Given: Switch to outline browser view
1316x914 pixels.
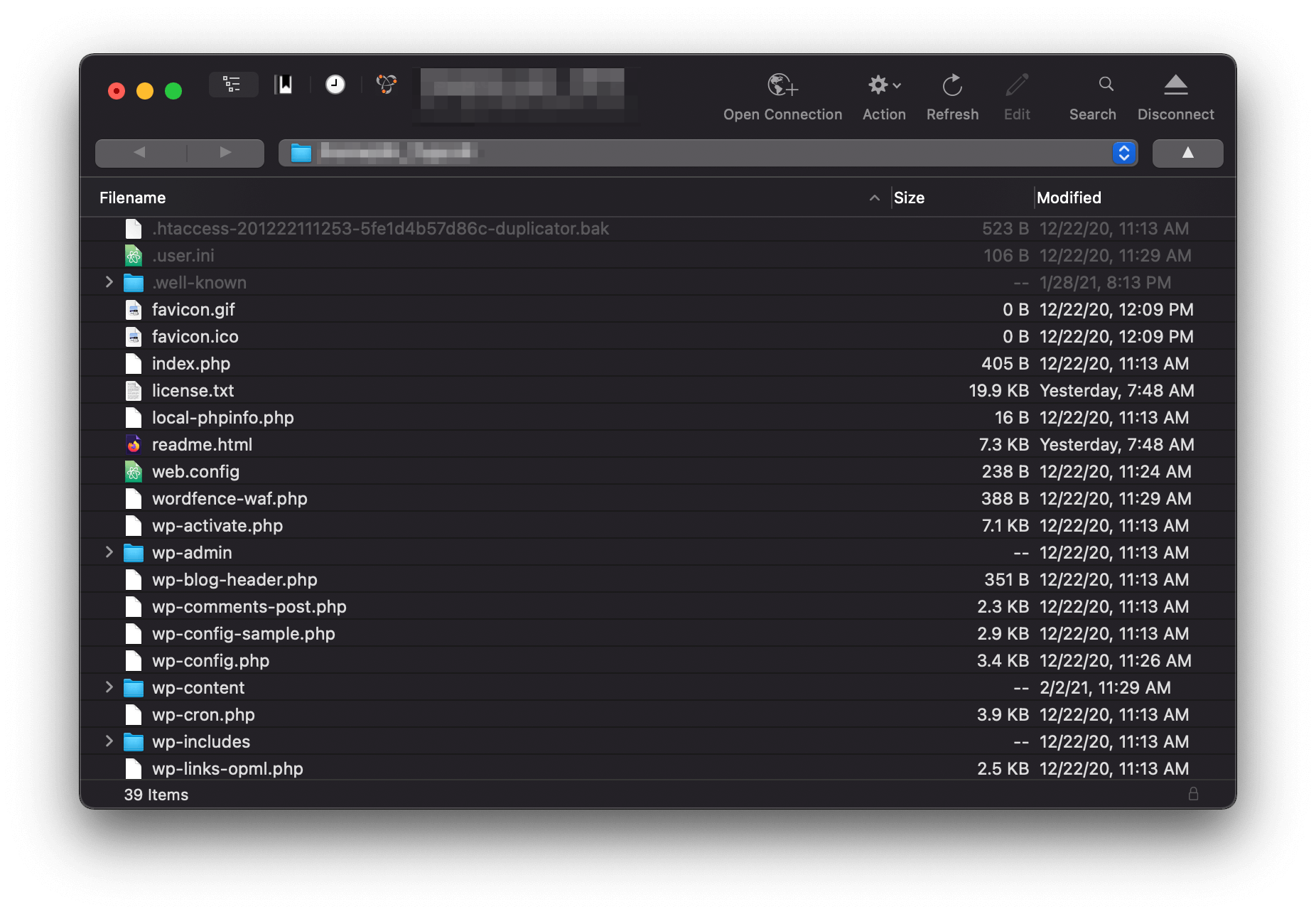Looking at the screenshot, I should [232, 85].
